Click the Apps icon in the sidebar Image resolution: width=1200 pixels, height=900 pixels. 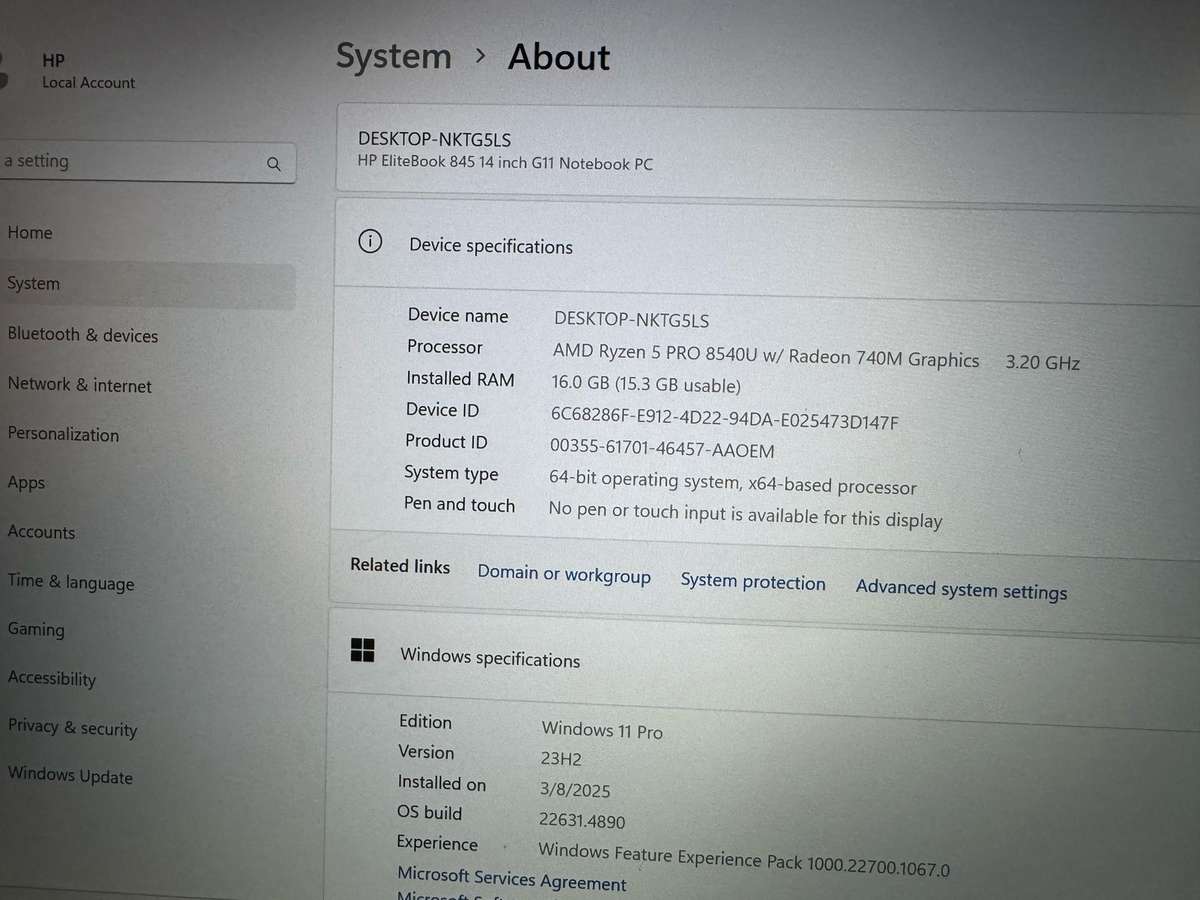pyautogui.click(x=26, y=482)
